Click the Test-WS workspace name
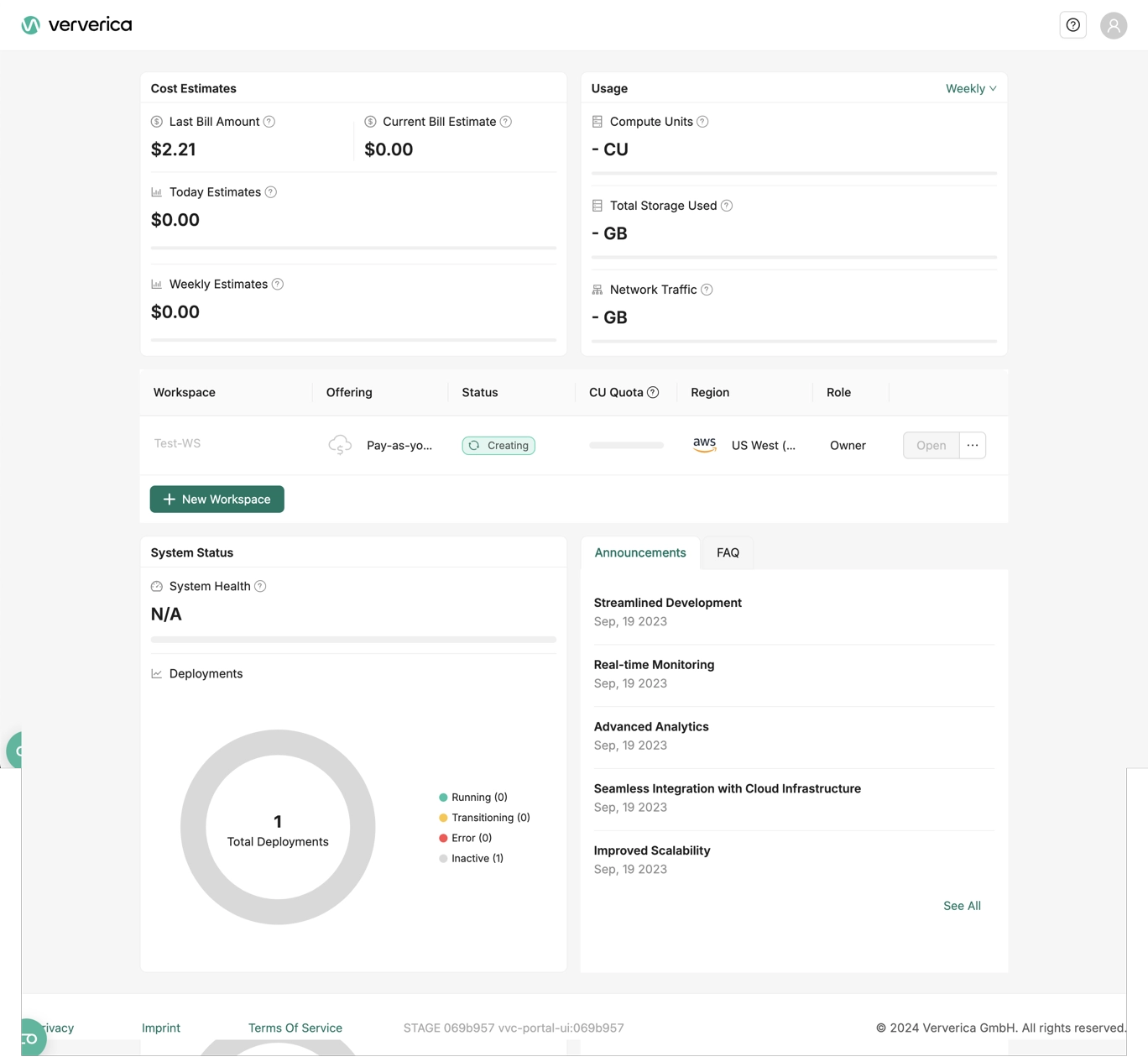 coord(177,443)
